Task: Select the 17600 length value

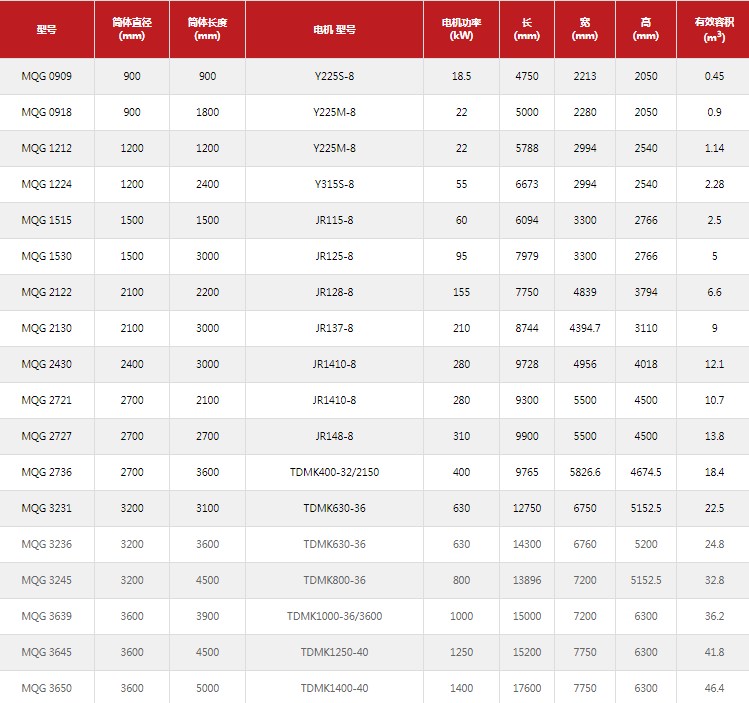Action: point(526,688)
